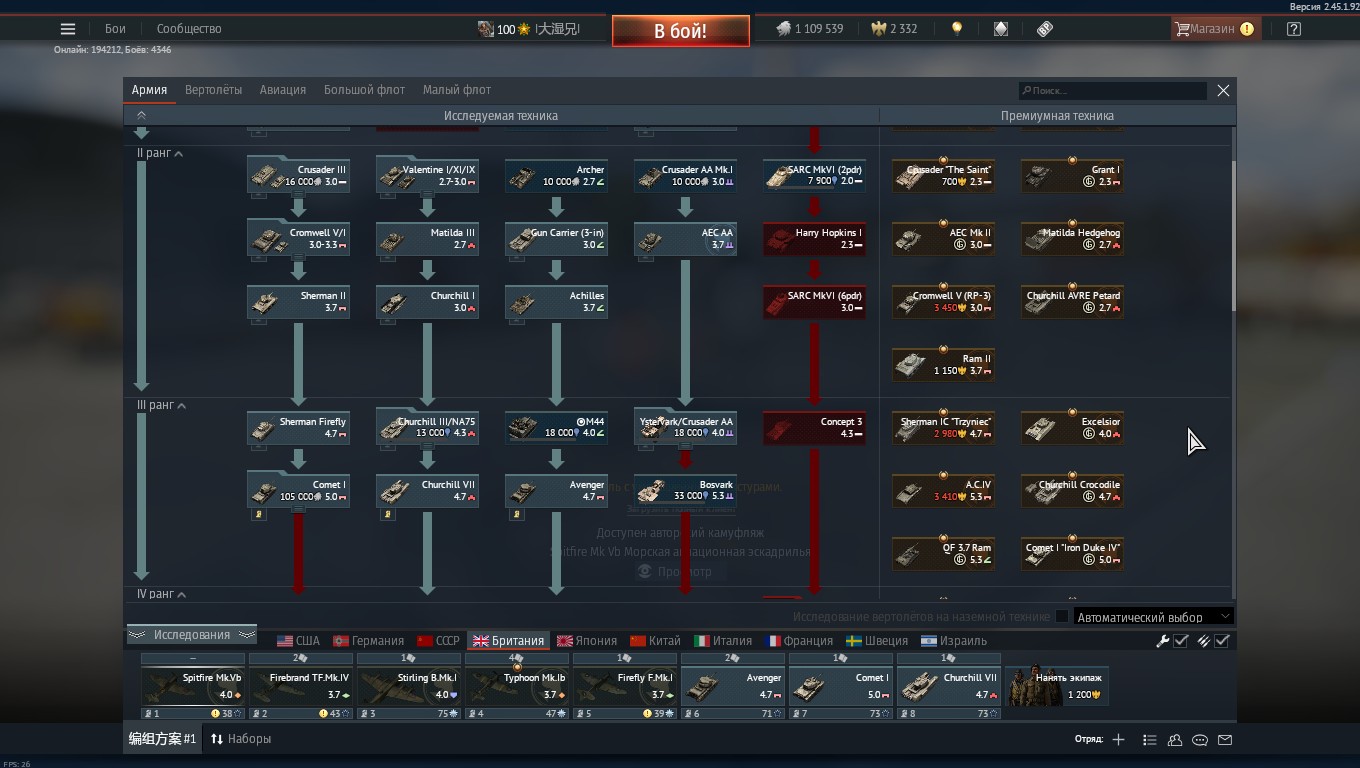Image resolution: width=1360 pixels, height=768 pixels.
Task: Select the Bosvark vehicle card
Action: (x=685, y=491)
